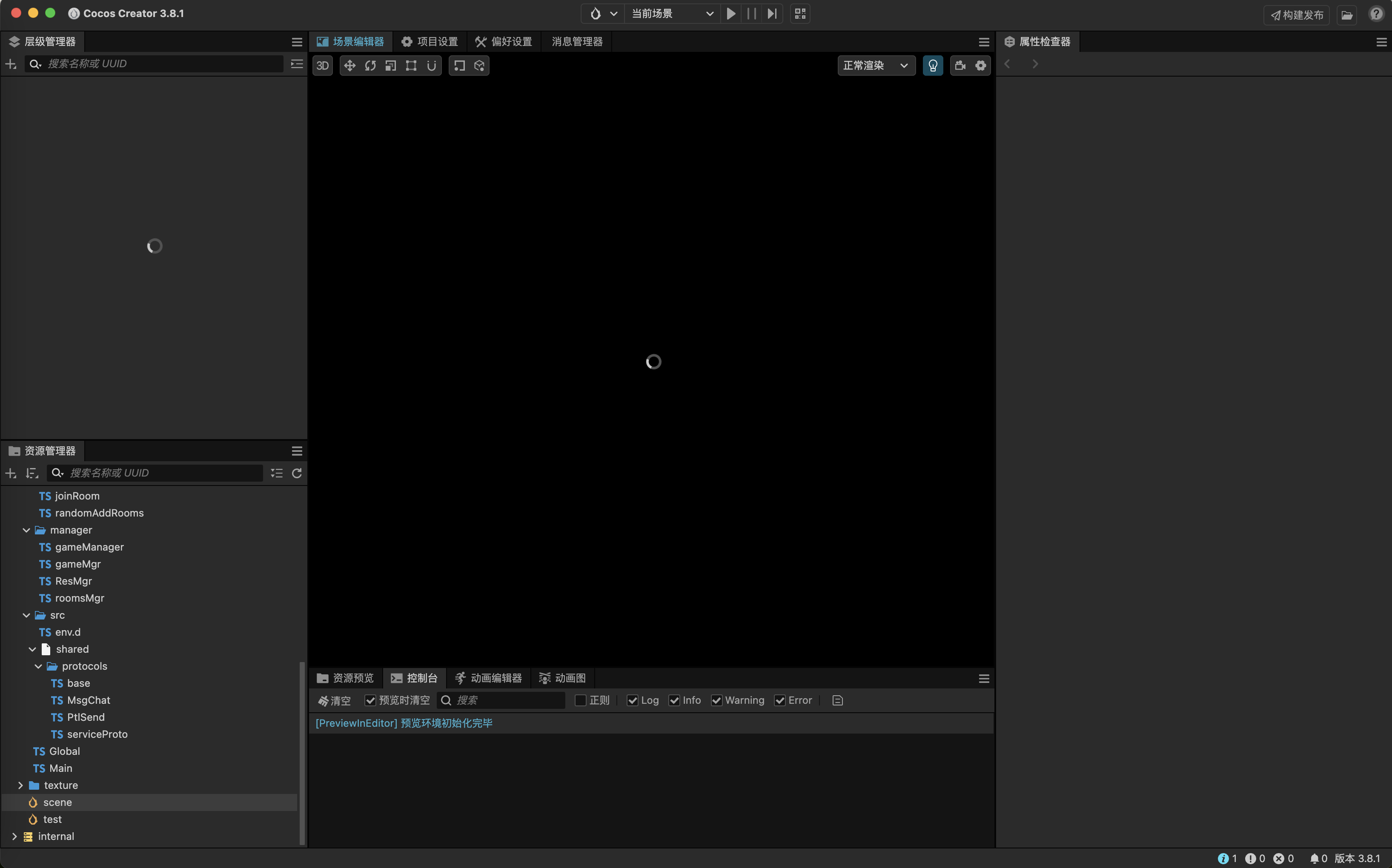Click the 构建发布 build button
This screenshot has width=1392, height=868.
[1296, 15]
